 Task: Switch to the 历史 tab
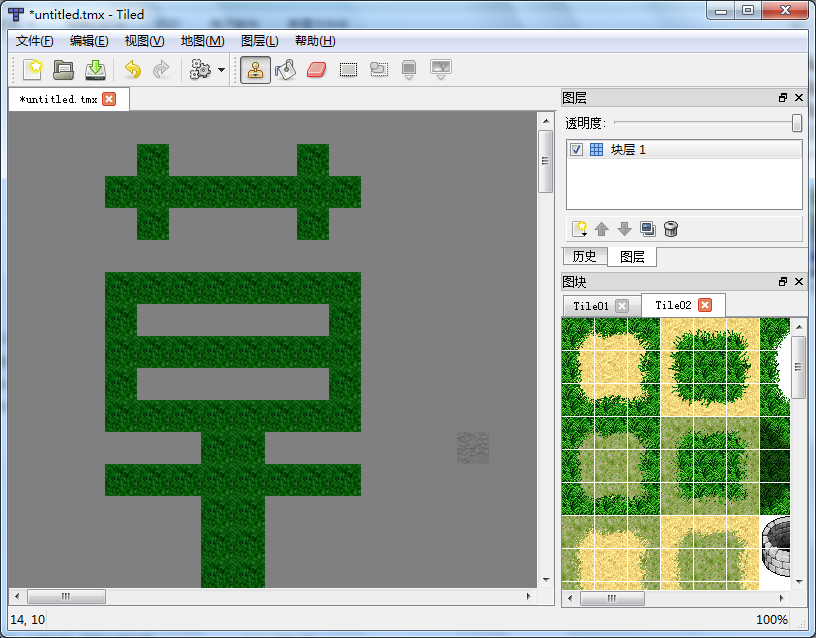(584, 257)
